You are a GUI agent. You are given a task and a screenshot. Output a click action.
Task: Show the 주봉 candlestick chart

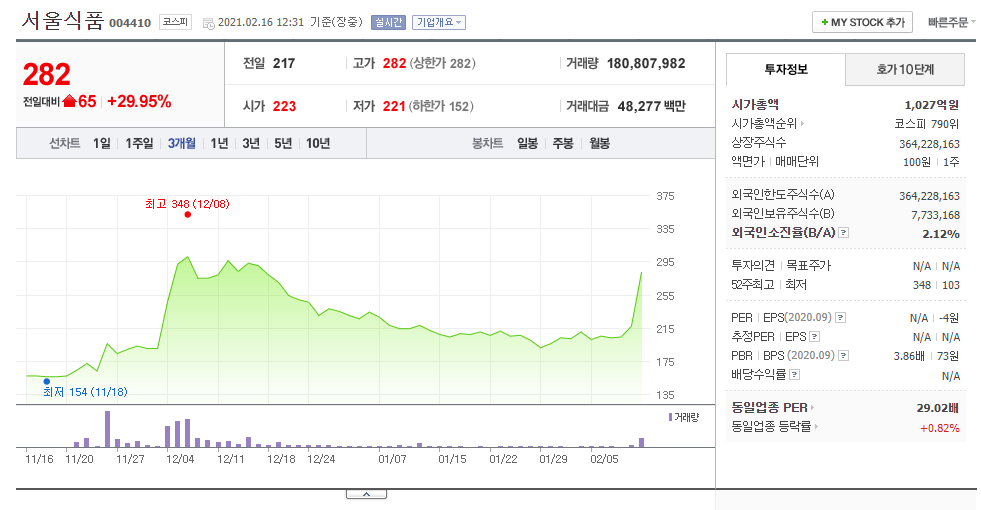(563, 143)
